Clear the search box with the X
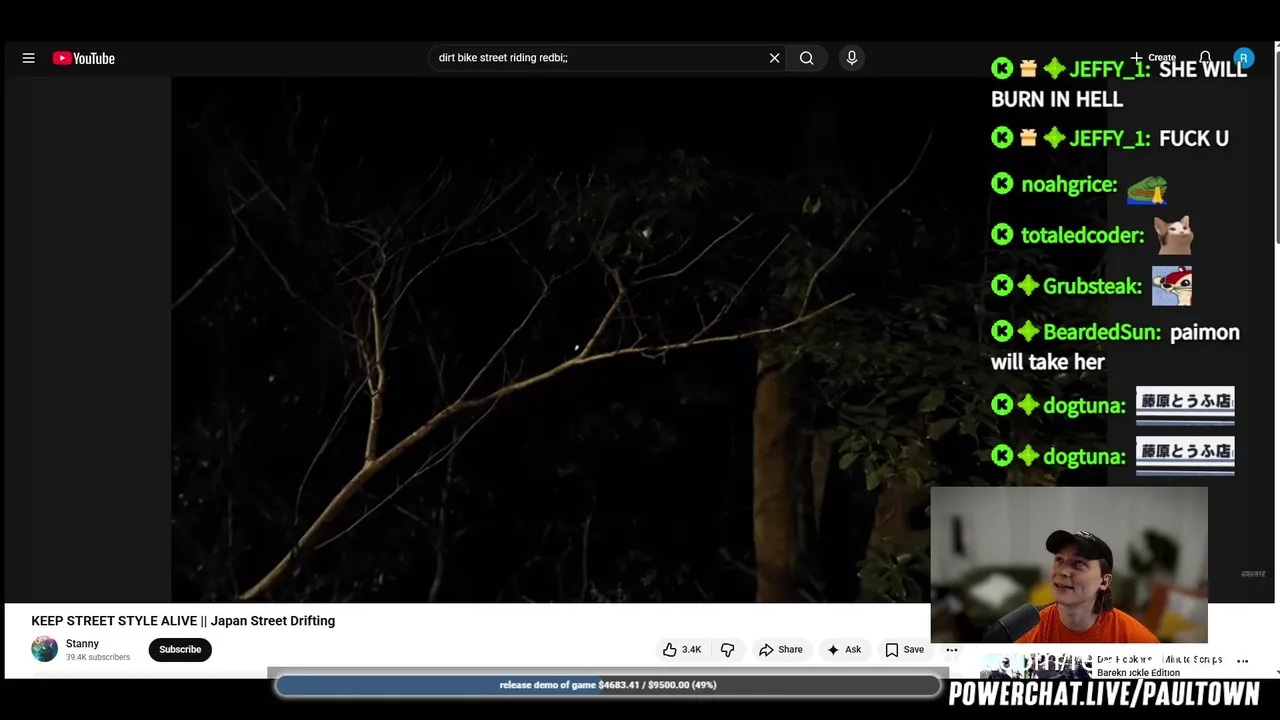The image size is (1280, 720). click(774, 58)
